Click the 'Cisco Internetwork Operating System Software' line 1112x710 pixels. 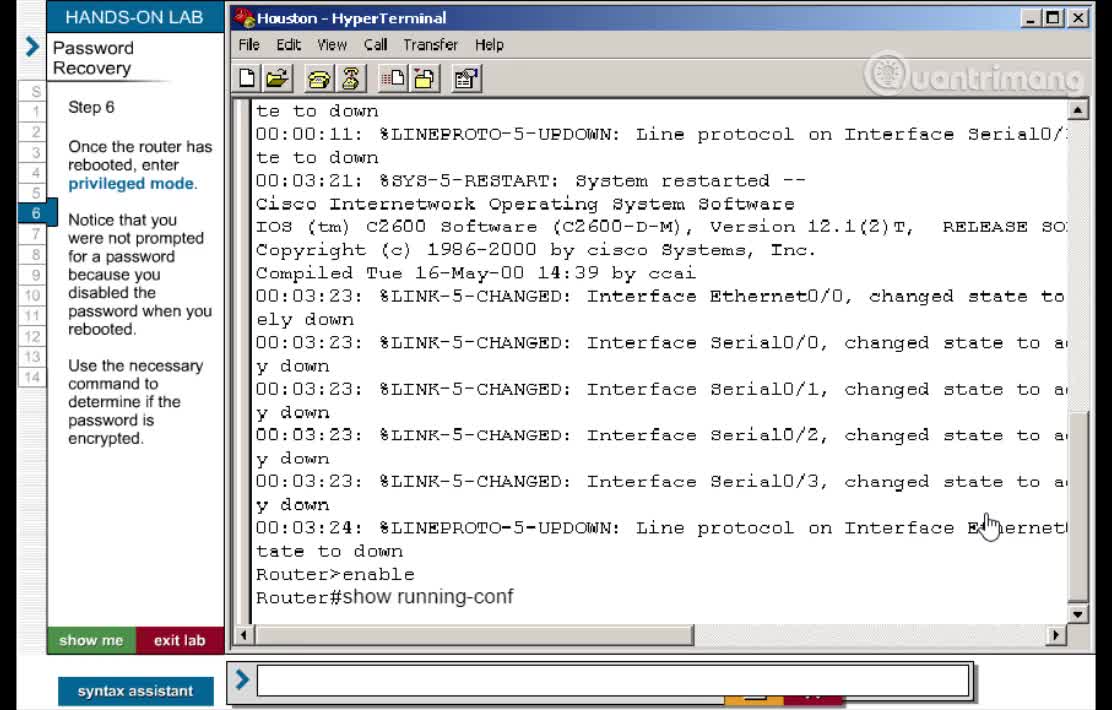click(x=525, y=204)
